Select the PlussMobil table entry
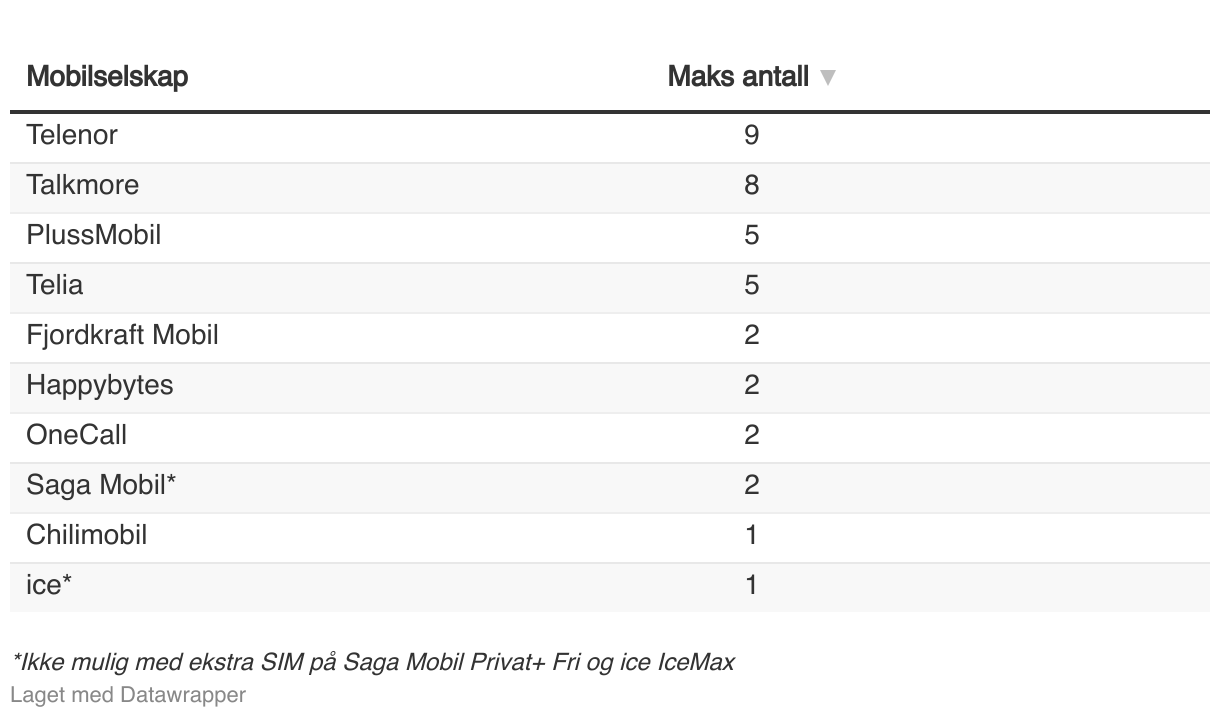The image size is (1220, 718). click(x=94, y=235)
